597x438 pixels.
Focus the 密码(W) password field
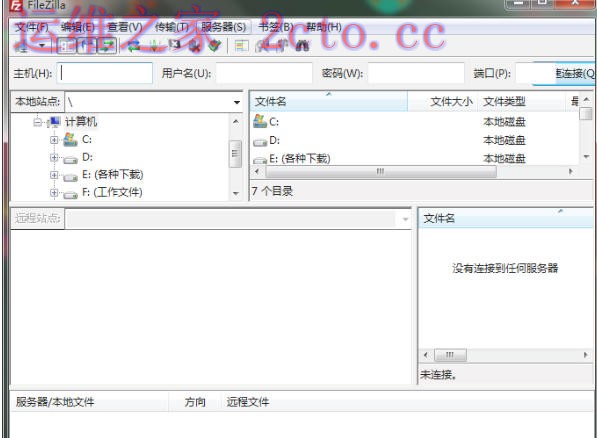416,73
